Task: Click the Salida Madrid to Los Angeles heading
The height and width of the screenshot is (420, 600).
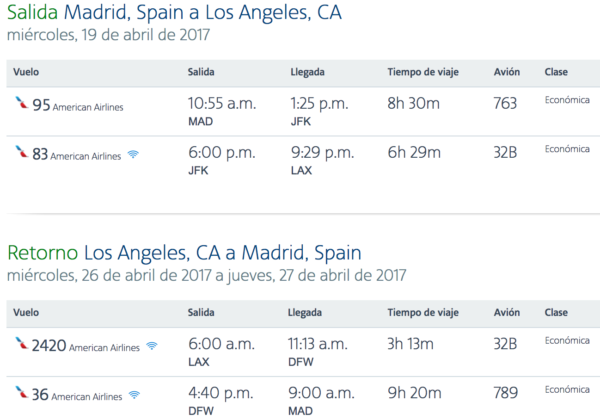Action: pyautogui.click(x=174, y=13)
